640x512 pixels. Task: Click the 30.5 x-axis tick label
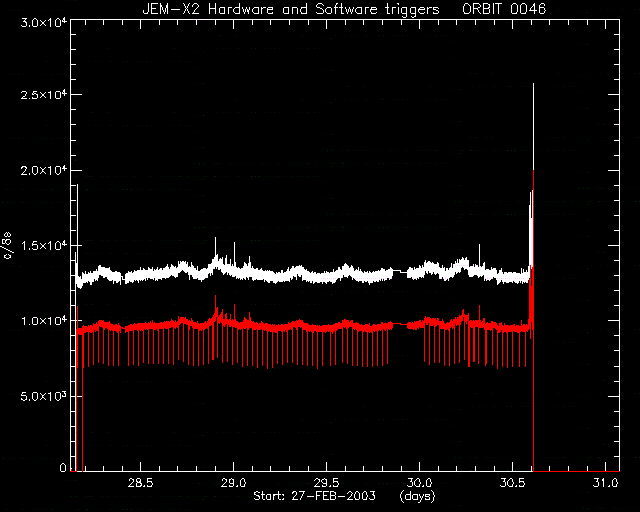[513, 483]
